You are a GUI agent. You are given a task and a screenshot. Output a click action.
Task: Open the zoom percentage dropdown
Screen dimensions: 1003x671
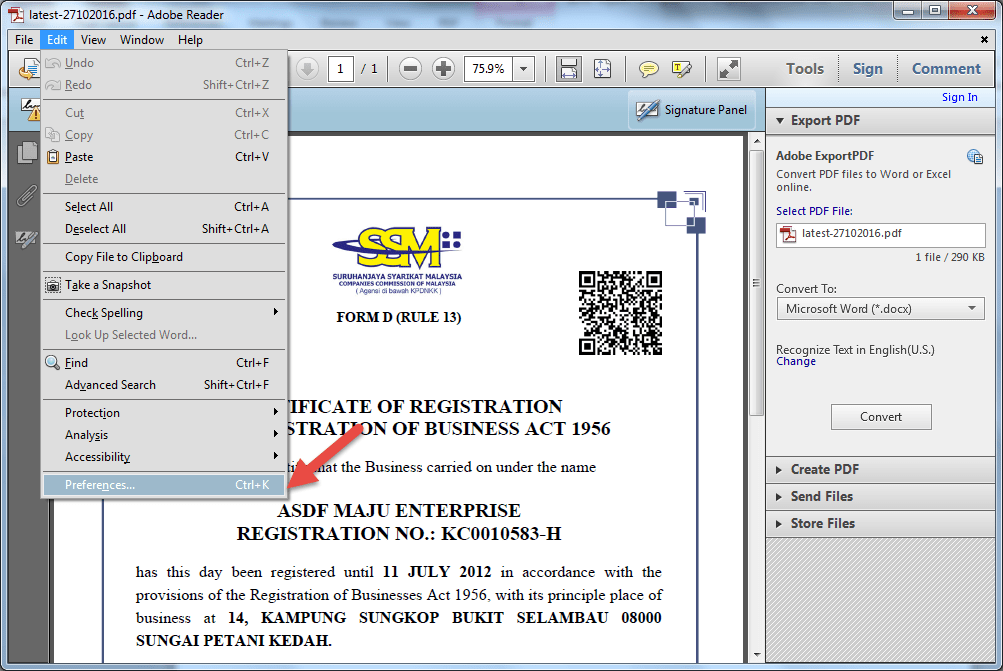click(x=521, y=68)
